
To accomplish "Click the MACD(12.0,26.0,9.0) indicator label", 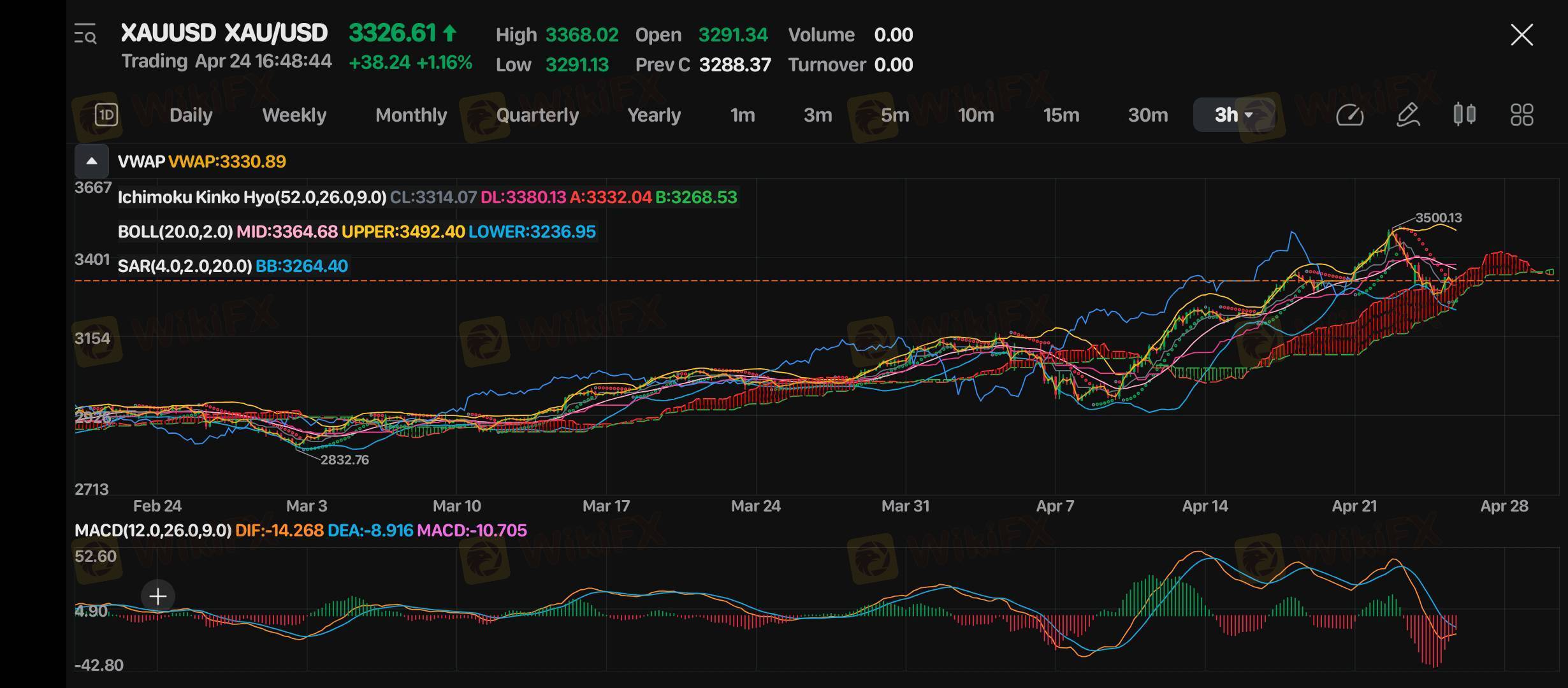I will [153, 530].
